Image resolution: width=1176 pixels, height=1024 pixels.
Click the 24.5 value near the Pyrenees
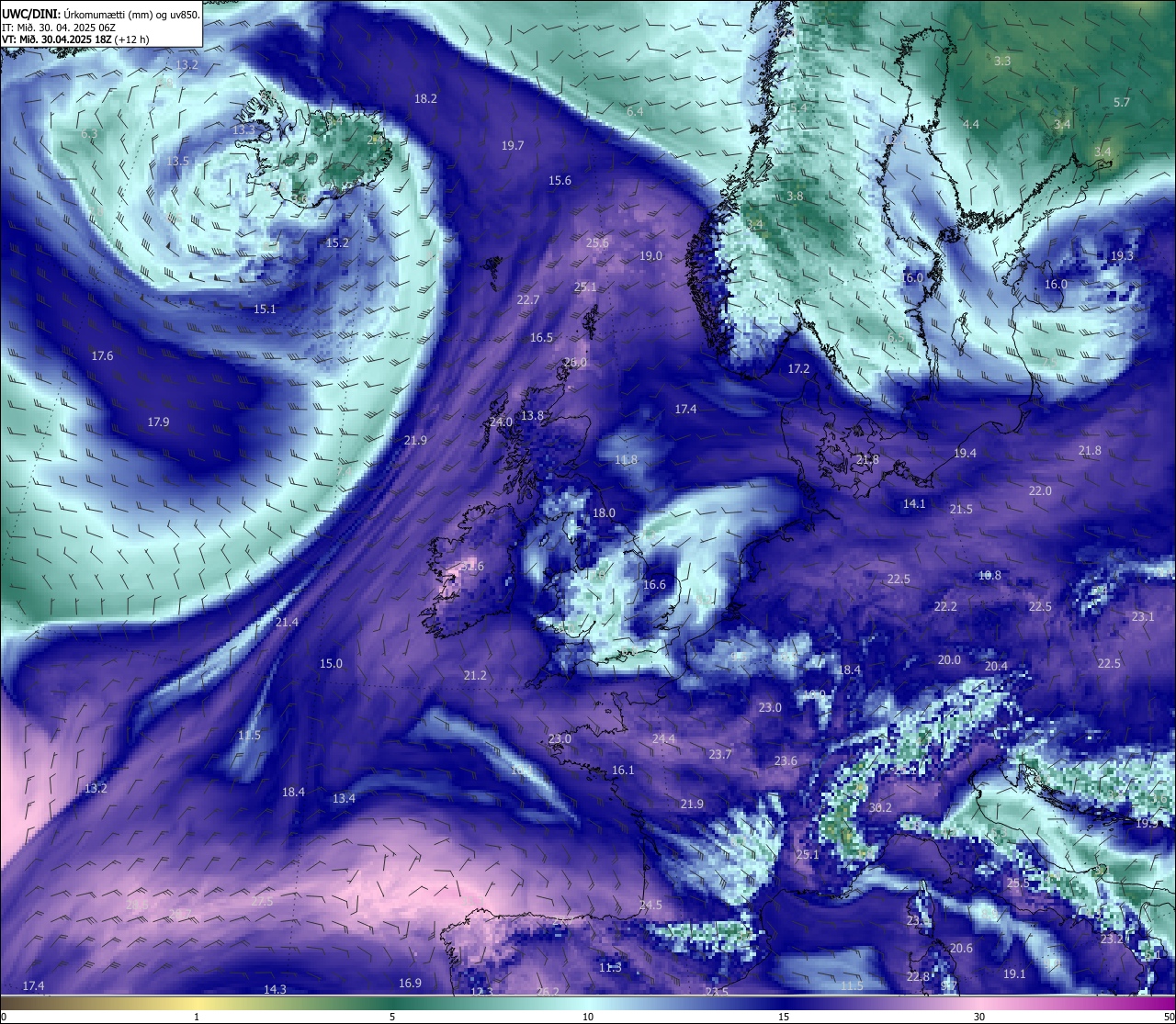[x=650, y=905]
